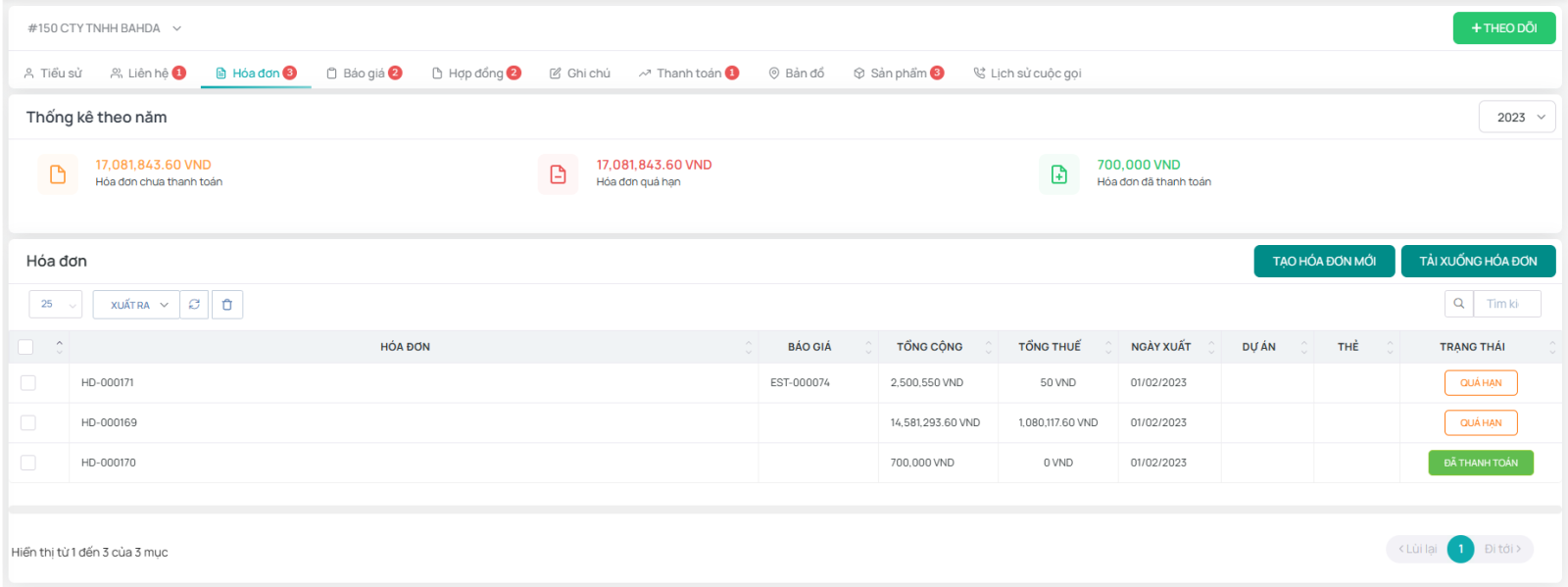
Task: Switch to the Báo giá tab
Action: [x=364, y=73]
